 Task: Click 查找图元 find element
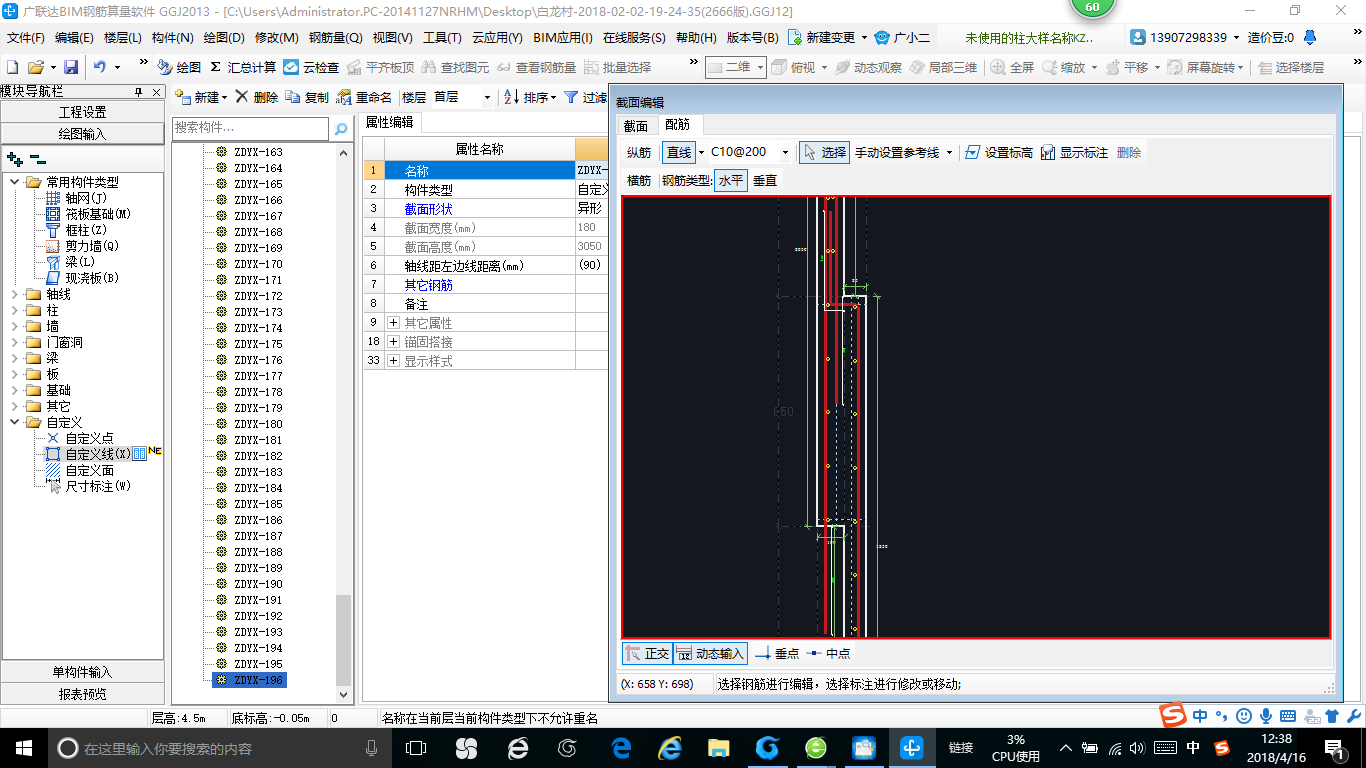(x=455, y=67)
